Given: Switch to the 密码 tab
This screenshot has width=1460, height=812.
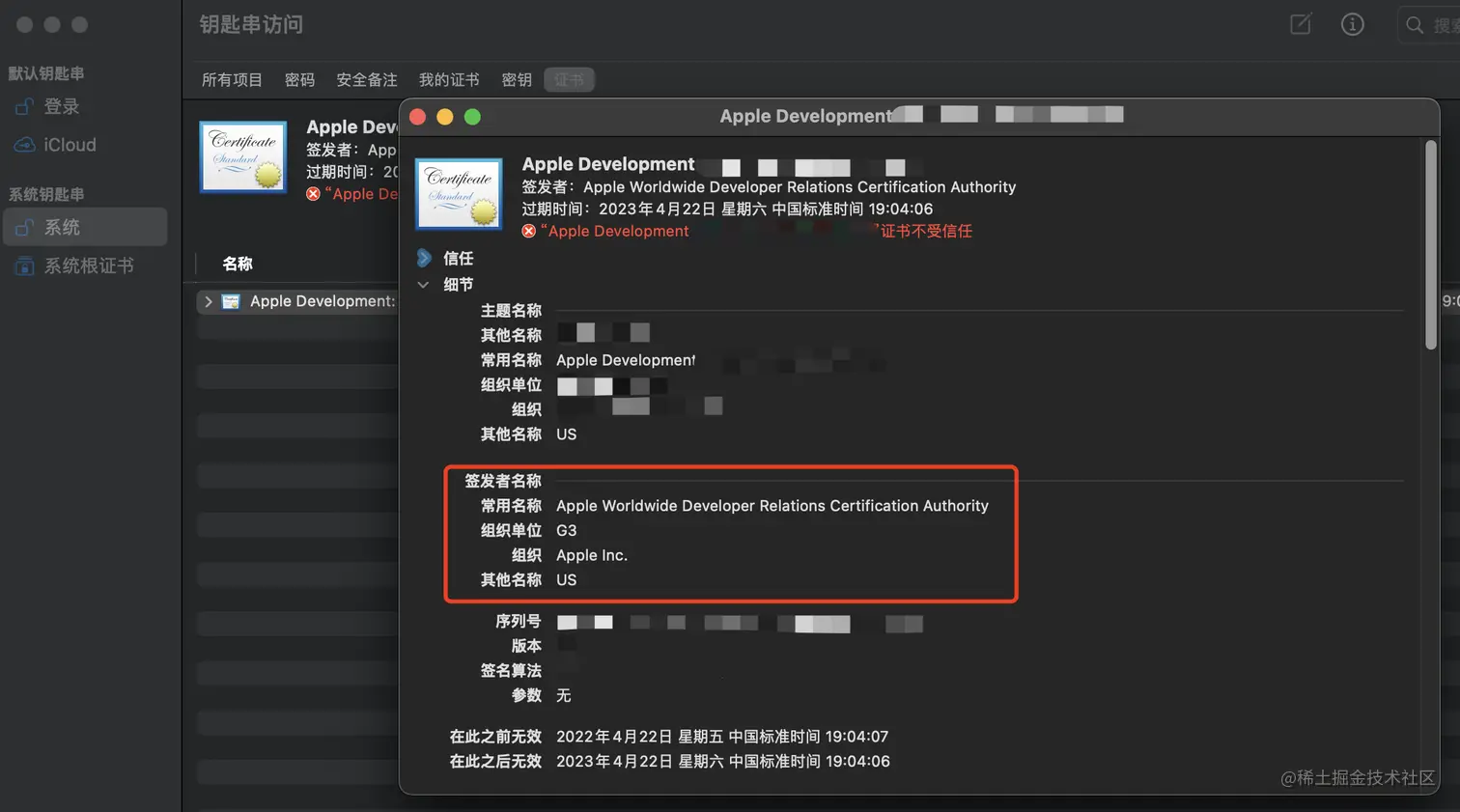Looking at the screenshot, I should [299, 80].
